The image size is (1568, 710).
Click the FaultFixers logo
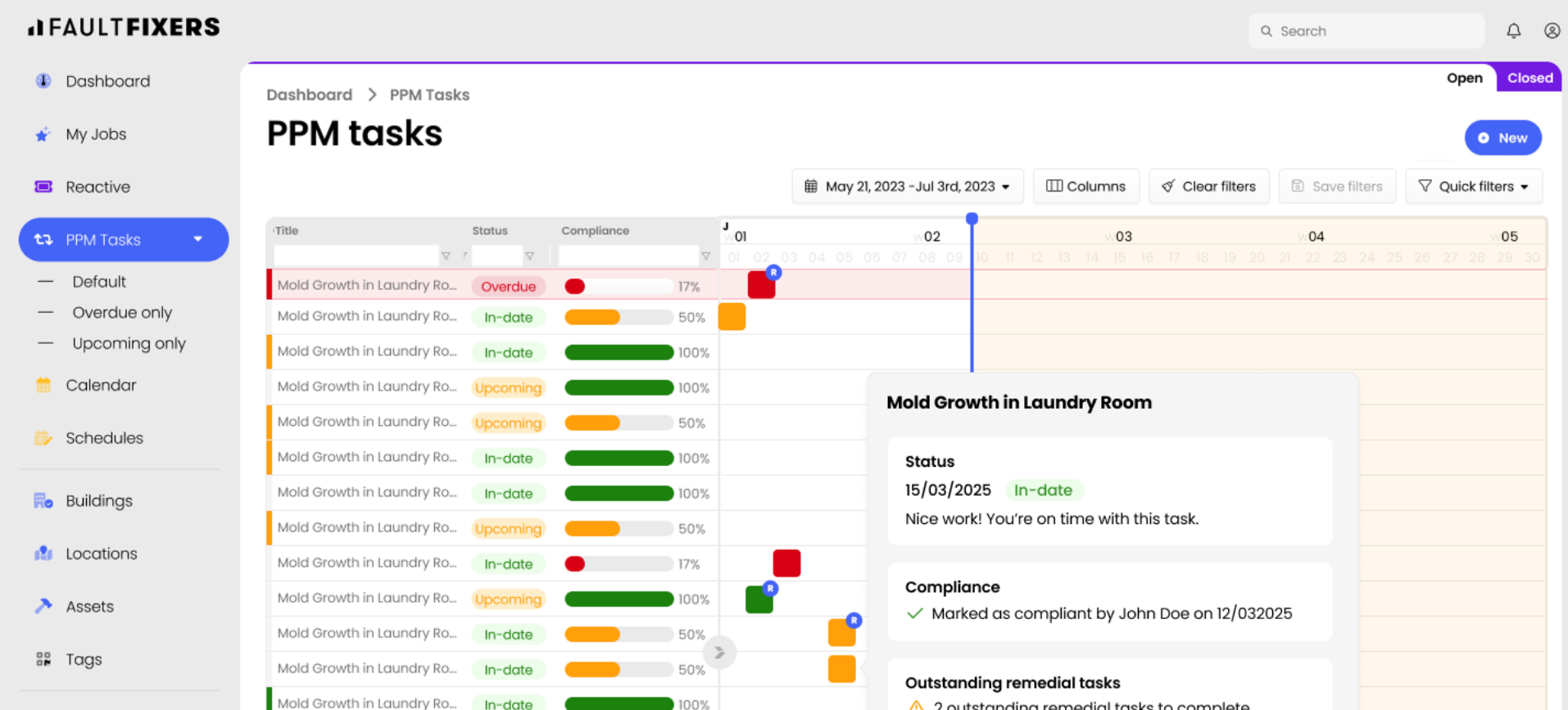[x=124, y=27]
